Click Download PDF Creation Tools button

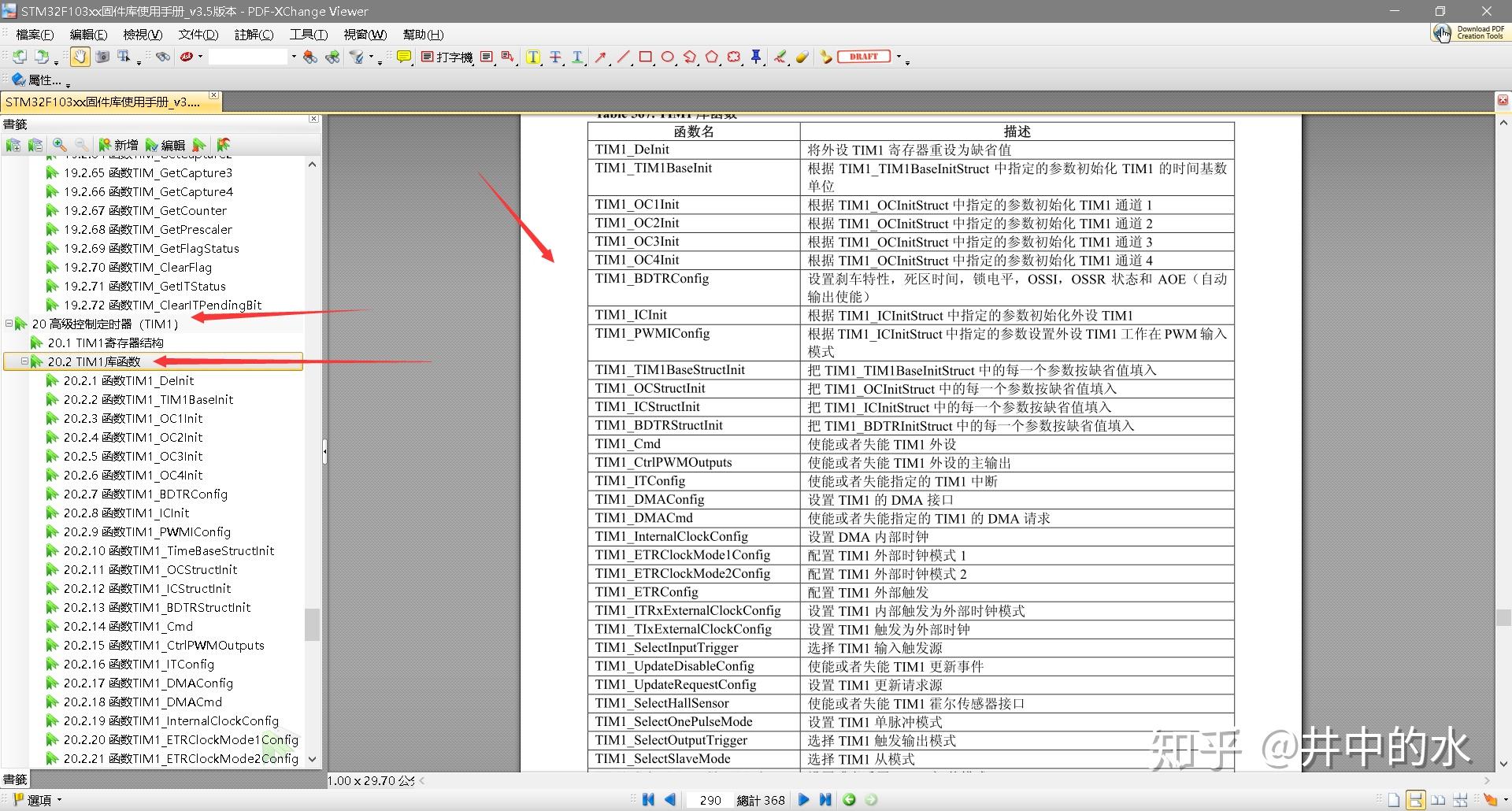1469,32
